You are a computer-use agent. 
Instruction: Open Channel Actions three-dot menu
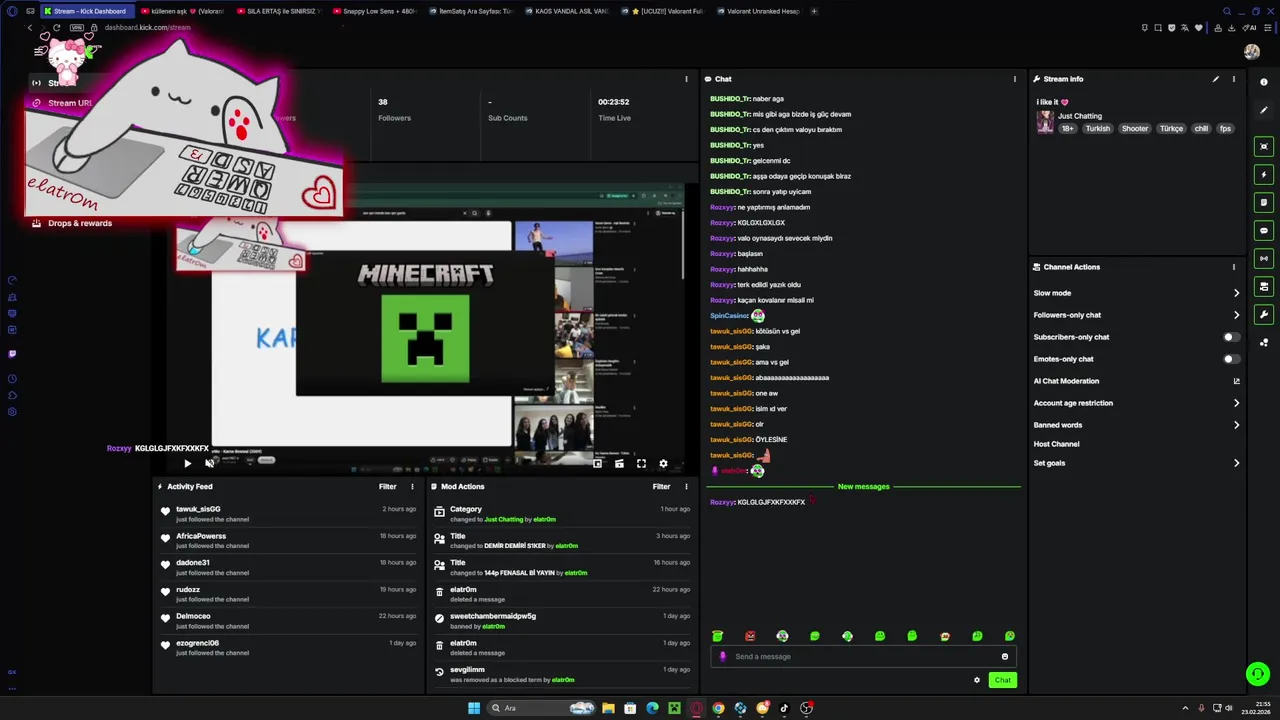(1234, 267)
